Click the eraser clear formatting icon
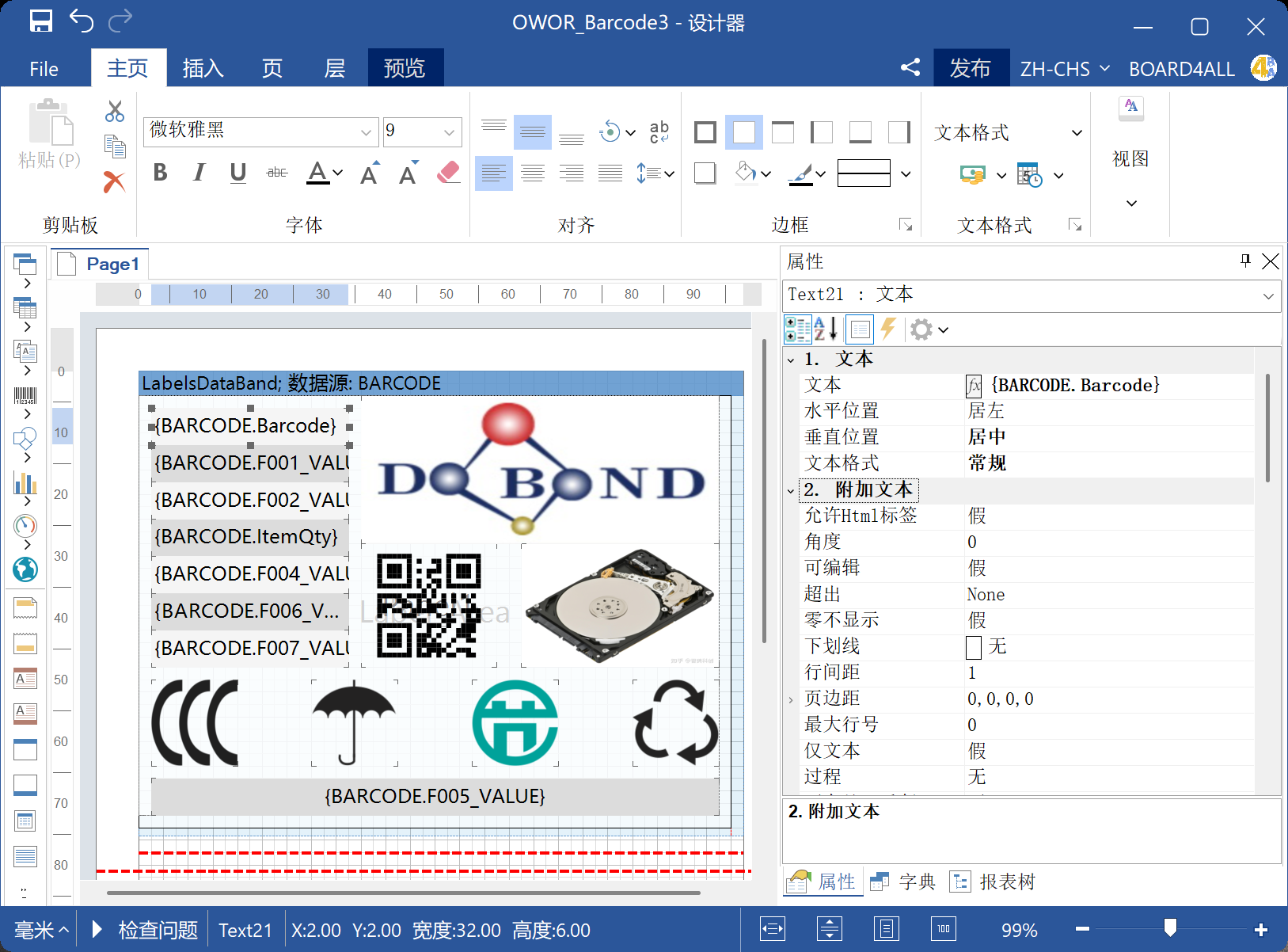 click(x=448, y=173)
